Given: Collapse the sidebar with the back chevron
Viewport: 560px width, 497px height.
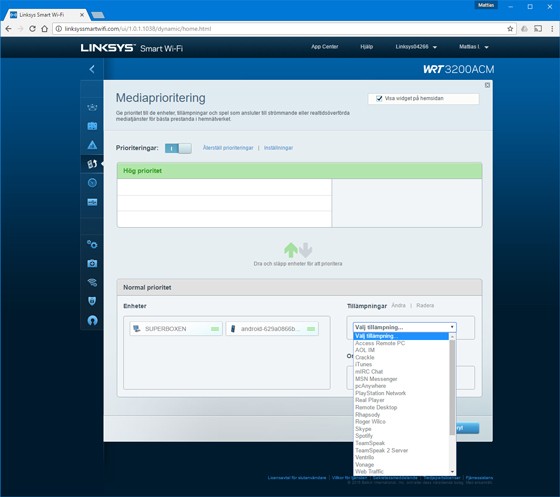Looking at the screenshot, I should [x=92, y=69].
